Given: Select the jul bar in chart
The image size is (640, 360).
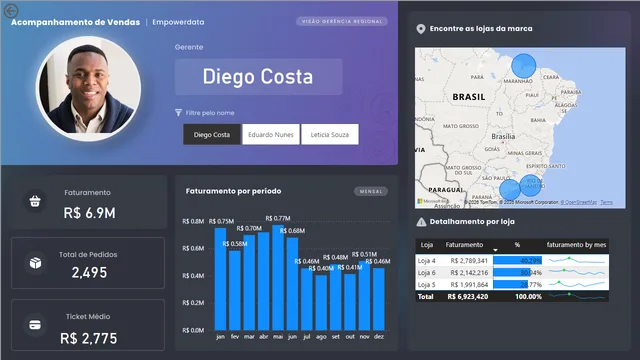Looking at the screenshot, I should (307, 299).
